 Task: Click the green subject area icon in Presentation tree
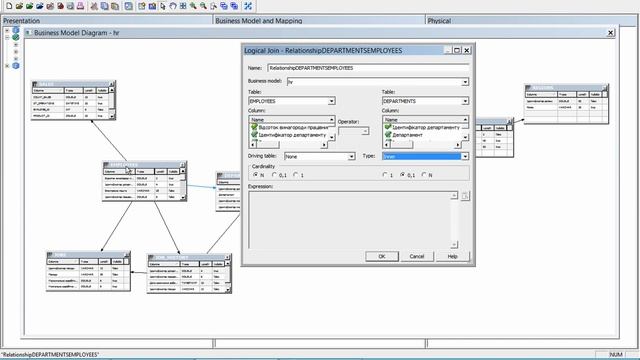point(16,37)
